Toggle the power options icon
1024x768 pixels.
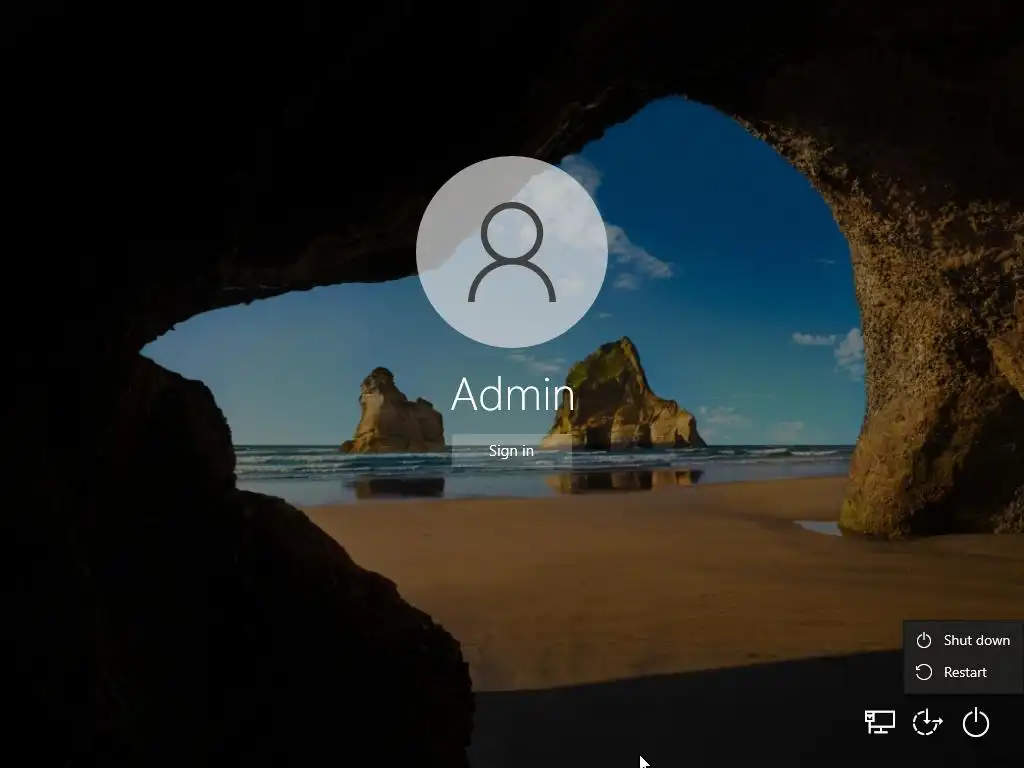point(976,722)
